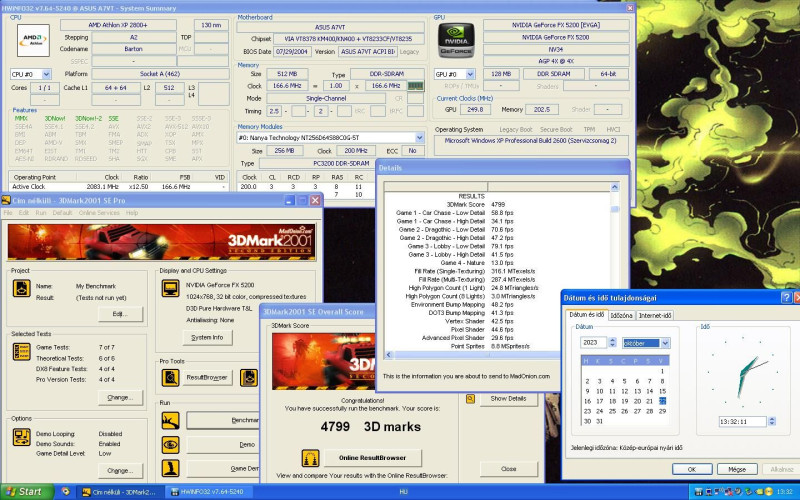The height and width of the screenshot is (500, 800).
Task: Click the quick launch icon next to Start
Action: coord(65,492)
